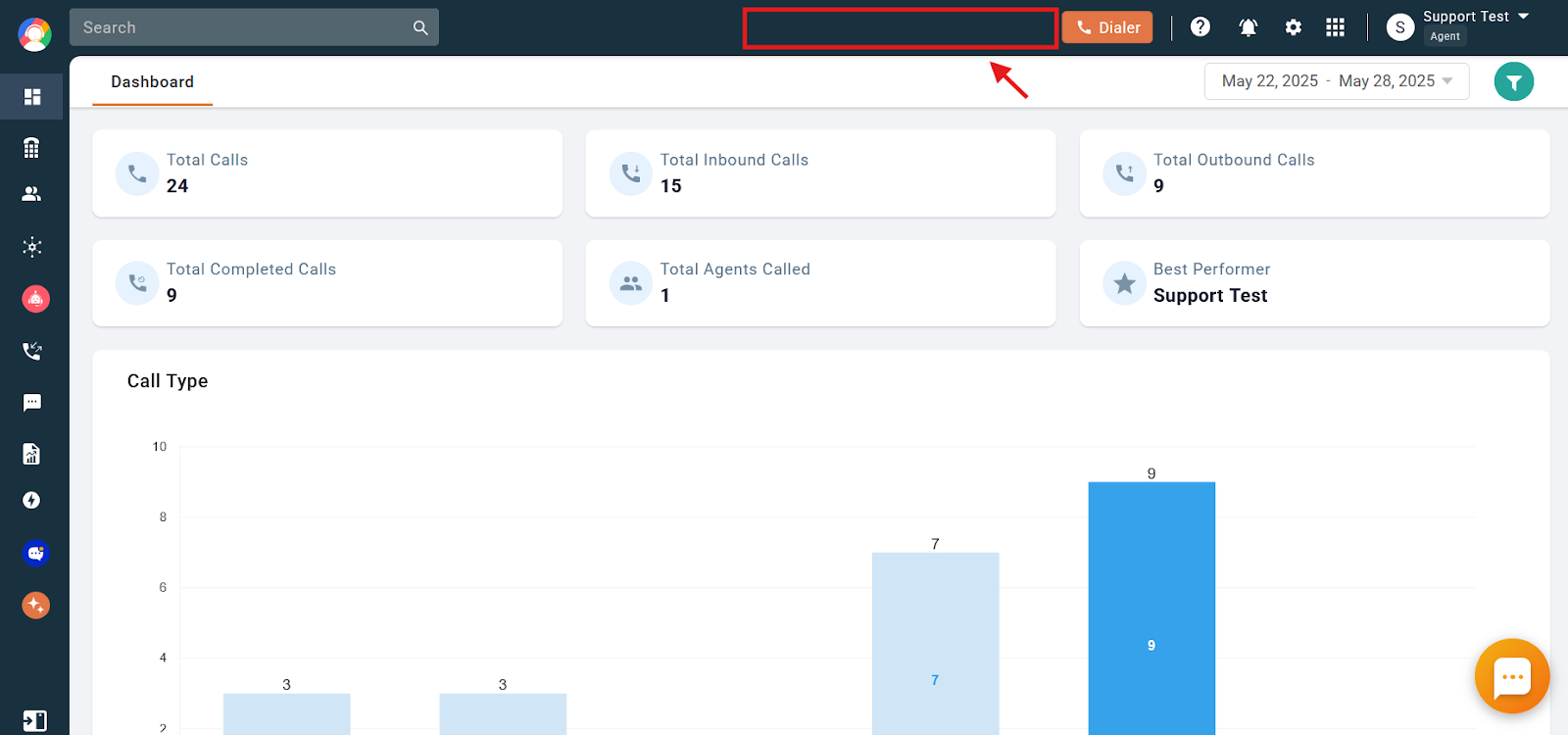Open the dial pad building icon in sidebar
Image resolution: width=1568 pixels, height=735 pixels.
[32, 148]
